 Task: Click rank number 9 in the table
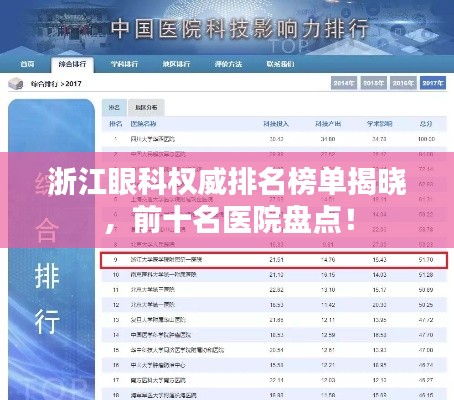click(115, 259)
